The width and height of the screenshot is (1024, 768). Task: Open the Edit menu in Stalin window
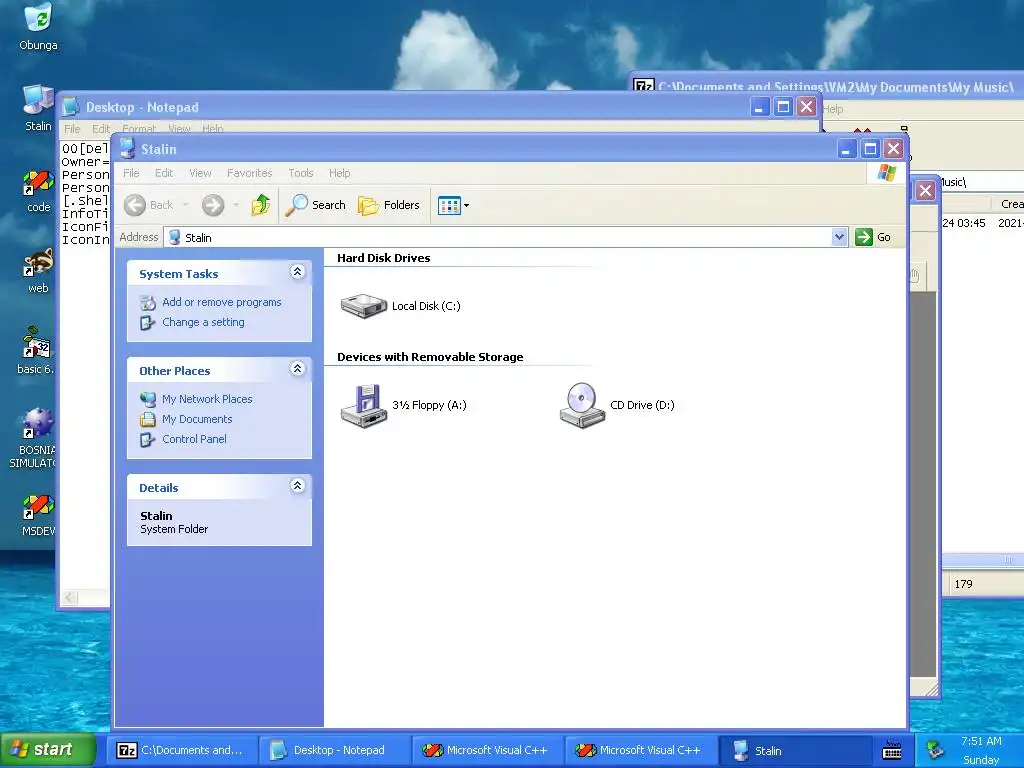coord(164,173)
